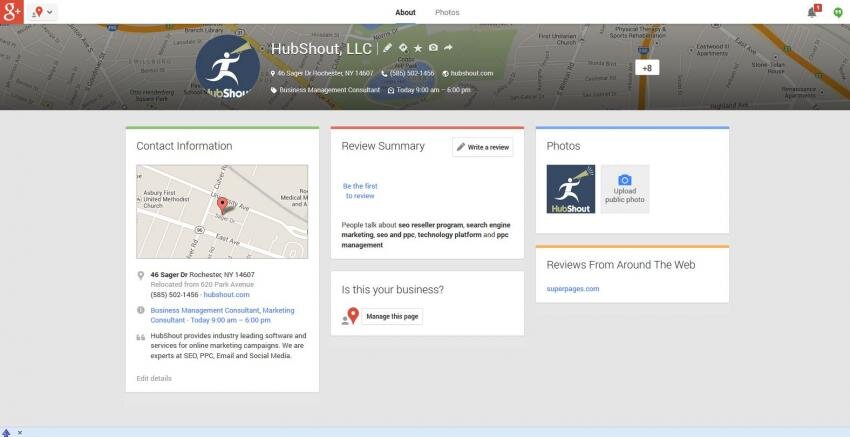Open the superpages.com reviews link
The width and height of the screenshot is (850, 437).
pos(573,289)
